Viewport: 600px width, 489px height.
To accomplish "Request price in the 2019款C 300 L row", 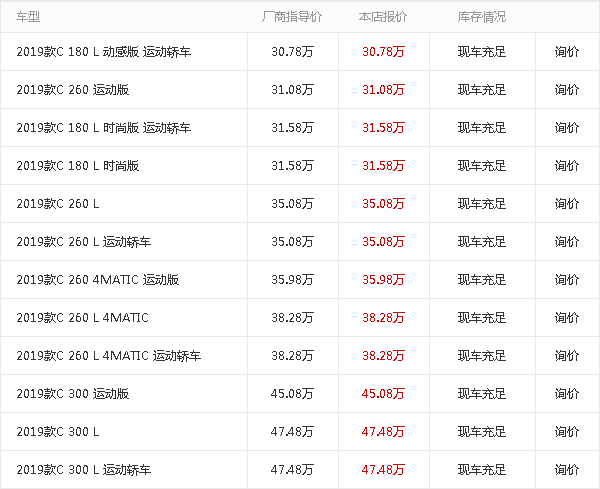I will click(x=567, y=432).
